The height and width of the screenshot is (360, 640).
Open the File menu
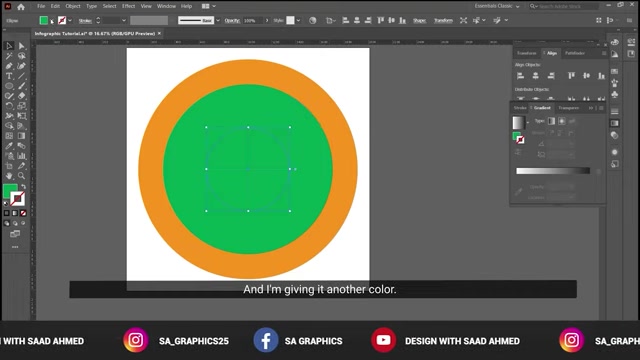click(41, 6)
